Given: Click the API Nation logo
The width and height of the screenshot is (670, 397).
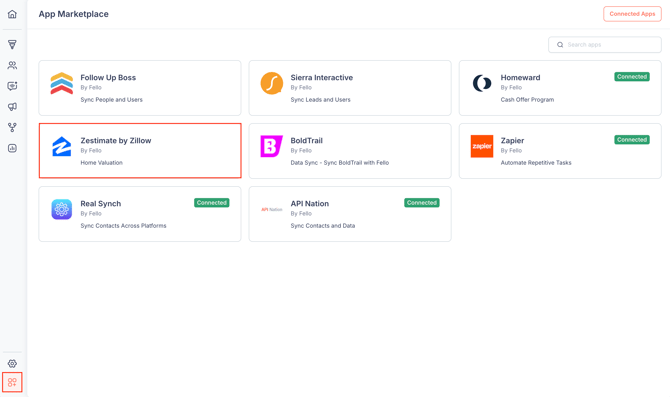Looking at the screenshot, I should point(272,209).
